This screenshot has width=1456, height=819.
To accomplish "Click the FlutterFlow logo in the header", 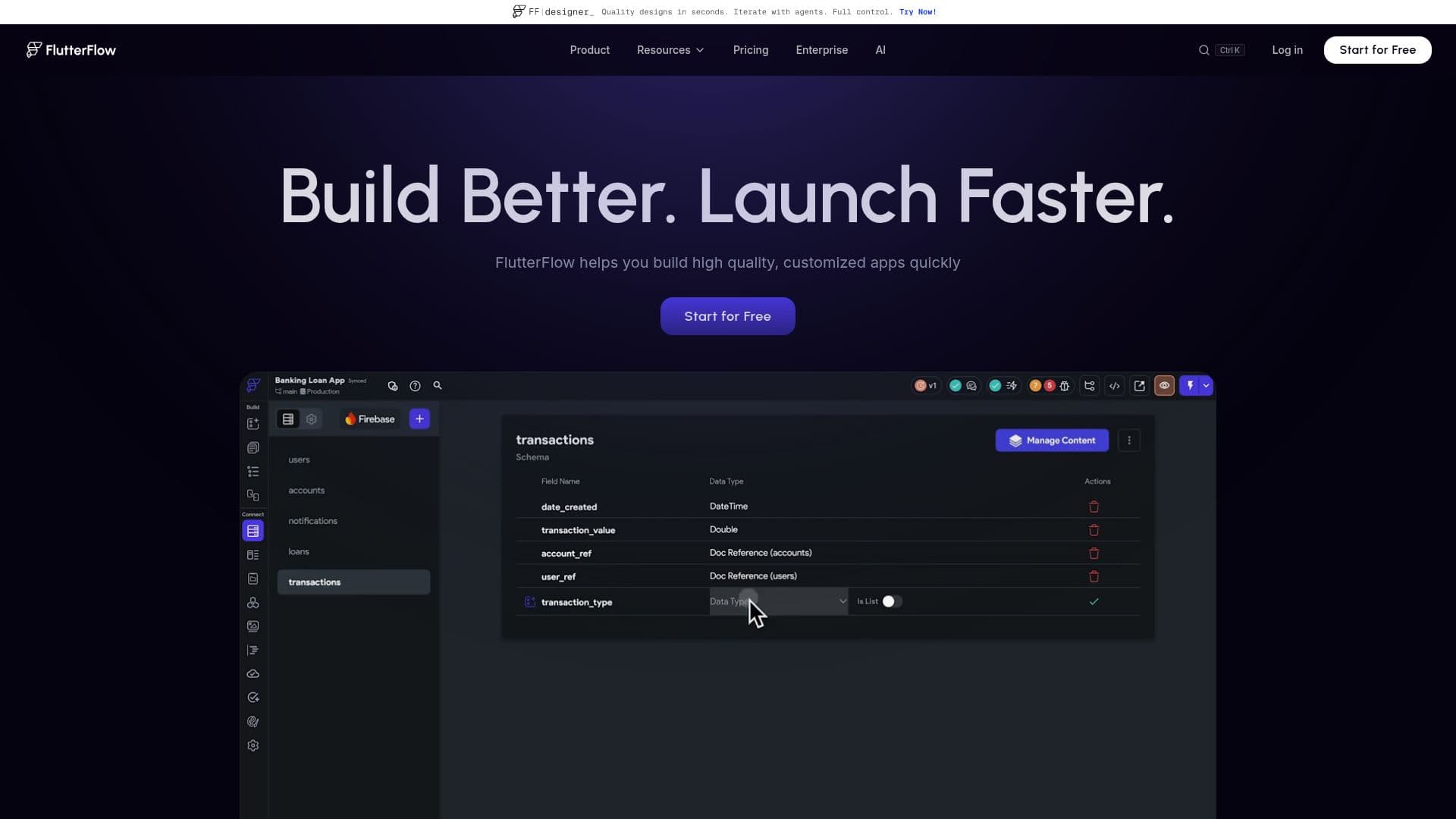I will point(71,50).
